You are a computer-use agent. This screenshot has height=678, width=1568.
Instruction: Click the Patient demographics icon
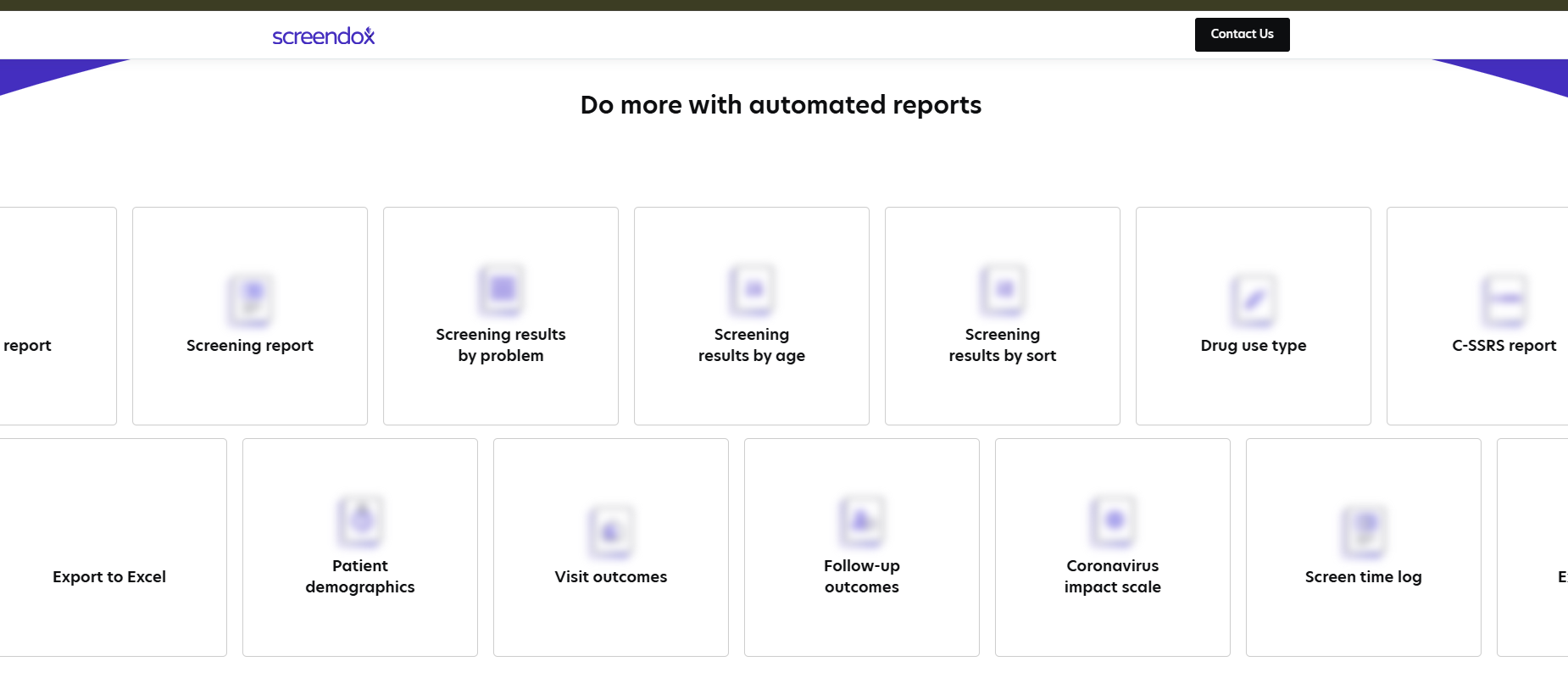[360, 521]
